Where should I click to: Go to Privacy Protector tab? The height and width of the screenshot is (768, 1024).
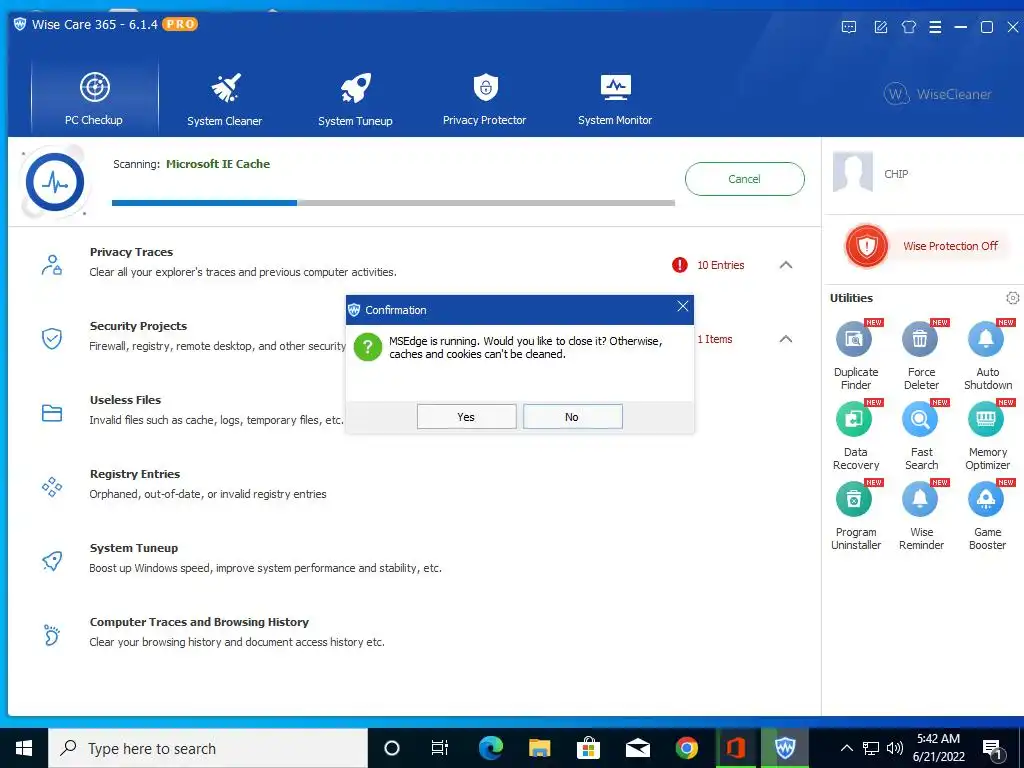[485, 98]
